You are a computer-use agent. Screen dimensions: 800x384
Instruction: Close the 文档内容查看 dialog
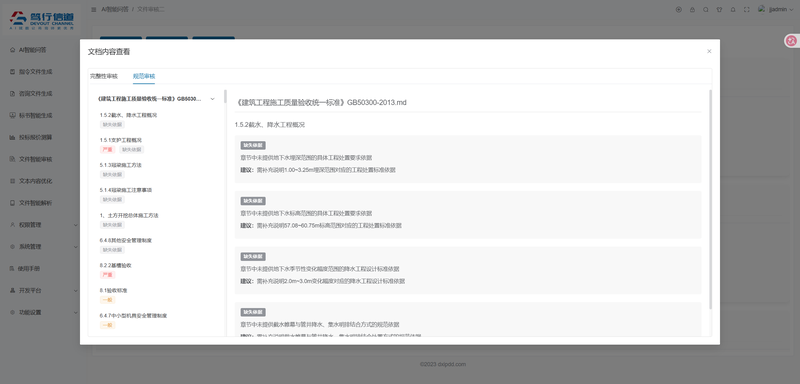709,52
